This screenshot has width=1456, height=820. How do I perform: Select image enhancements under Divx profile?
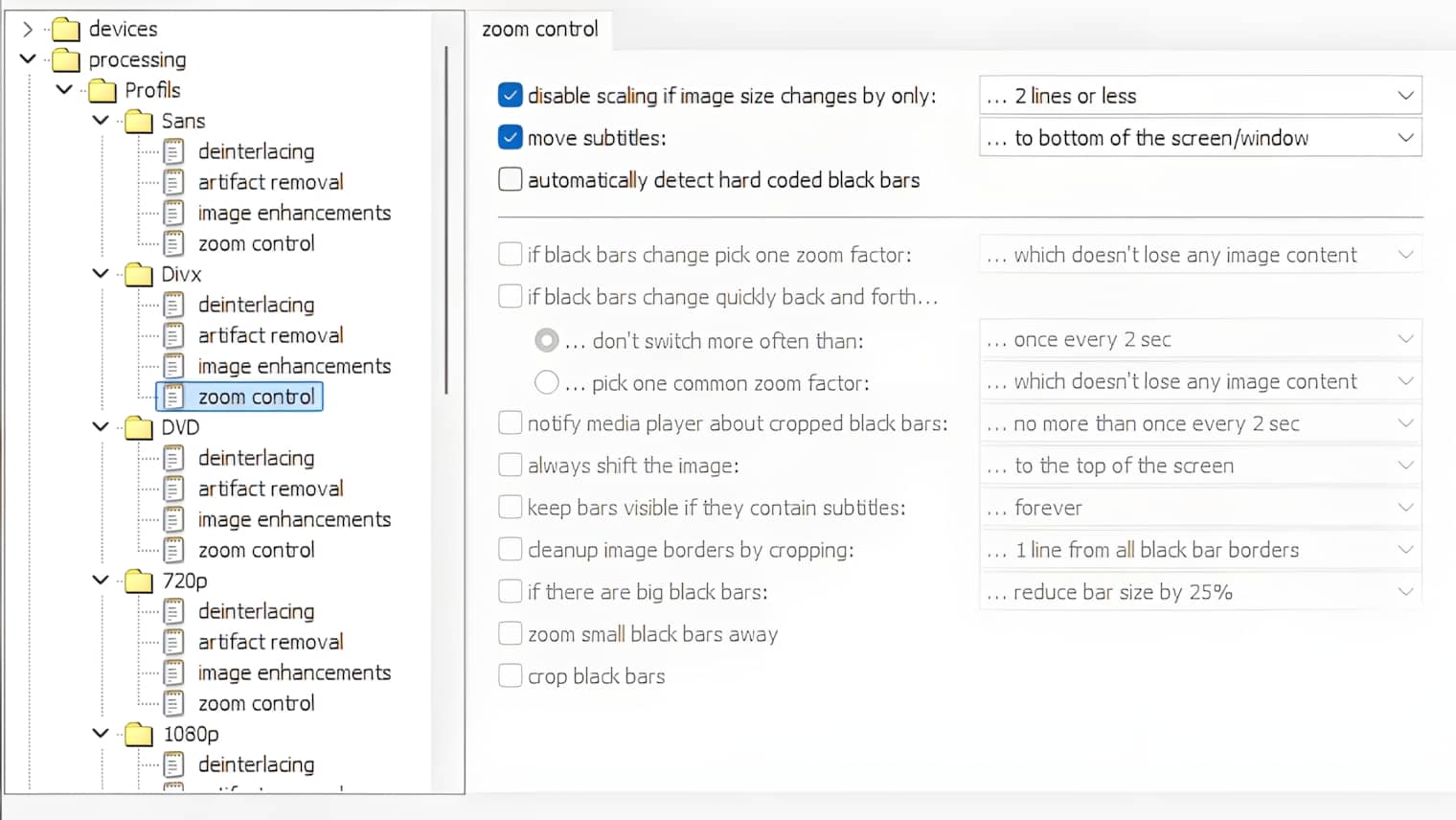point(294,367)
